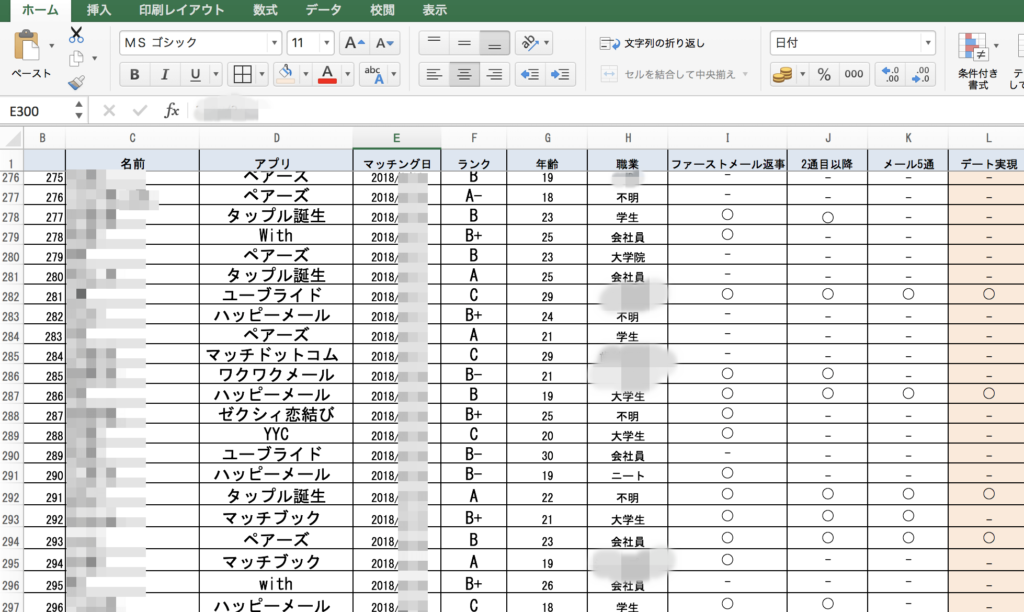
Task: Decrease the indent level
Action: (x=530, y=74)
